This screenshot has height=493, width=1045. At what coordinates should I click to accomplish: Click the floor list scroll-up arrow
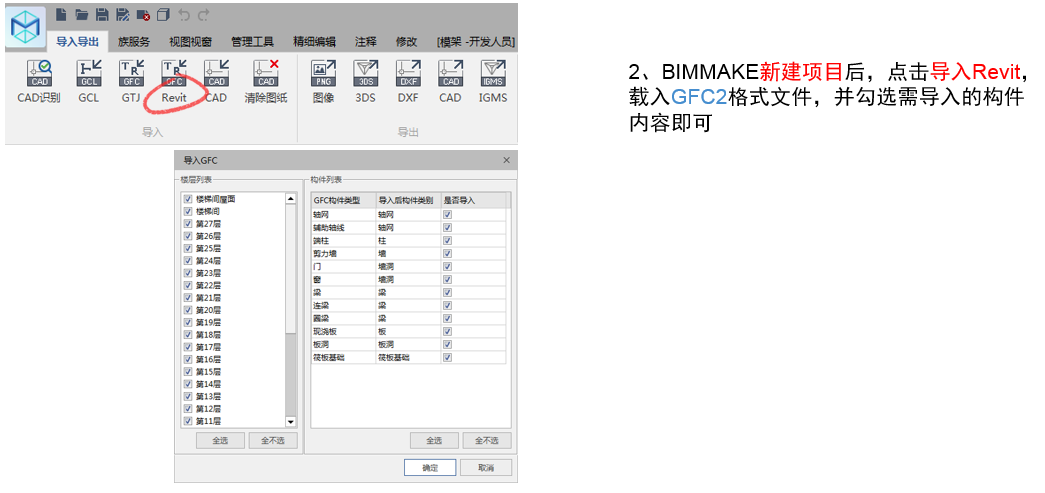point(291,199)
